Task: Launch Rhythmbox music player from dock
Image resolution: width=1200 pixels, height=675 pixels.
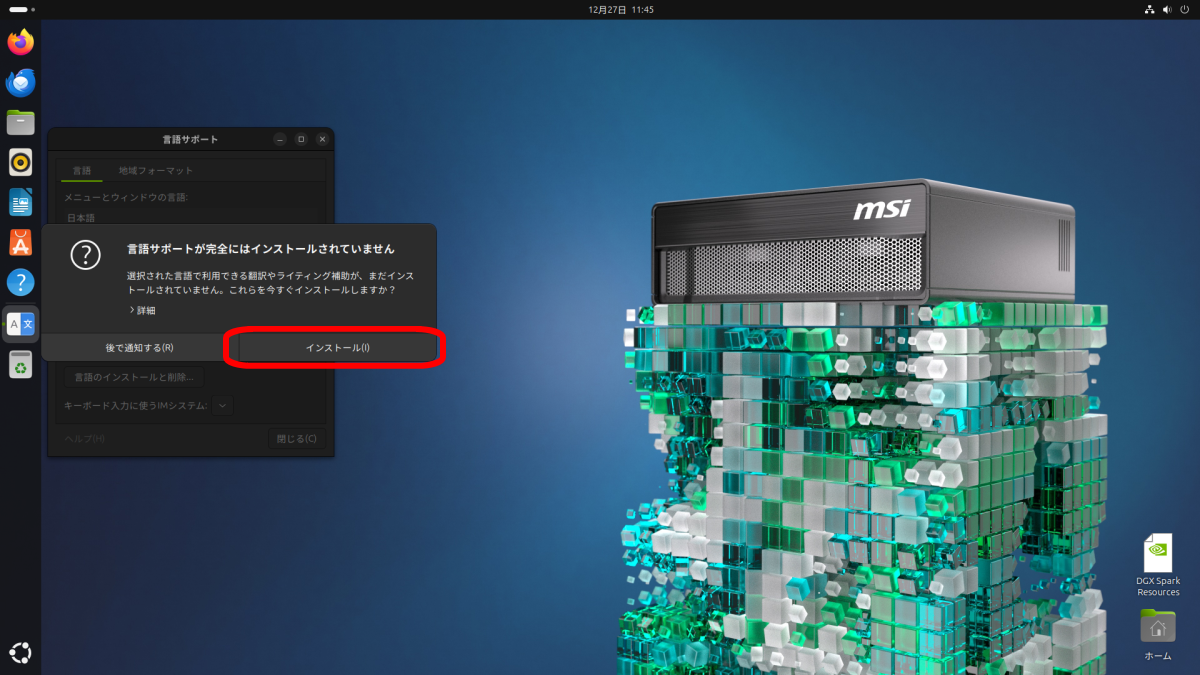Action: 20,162
